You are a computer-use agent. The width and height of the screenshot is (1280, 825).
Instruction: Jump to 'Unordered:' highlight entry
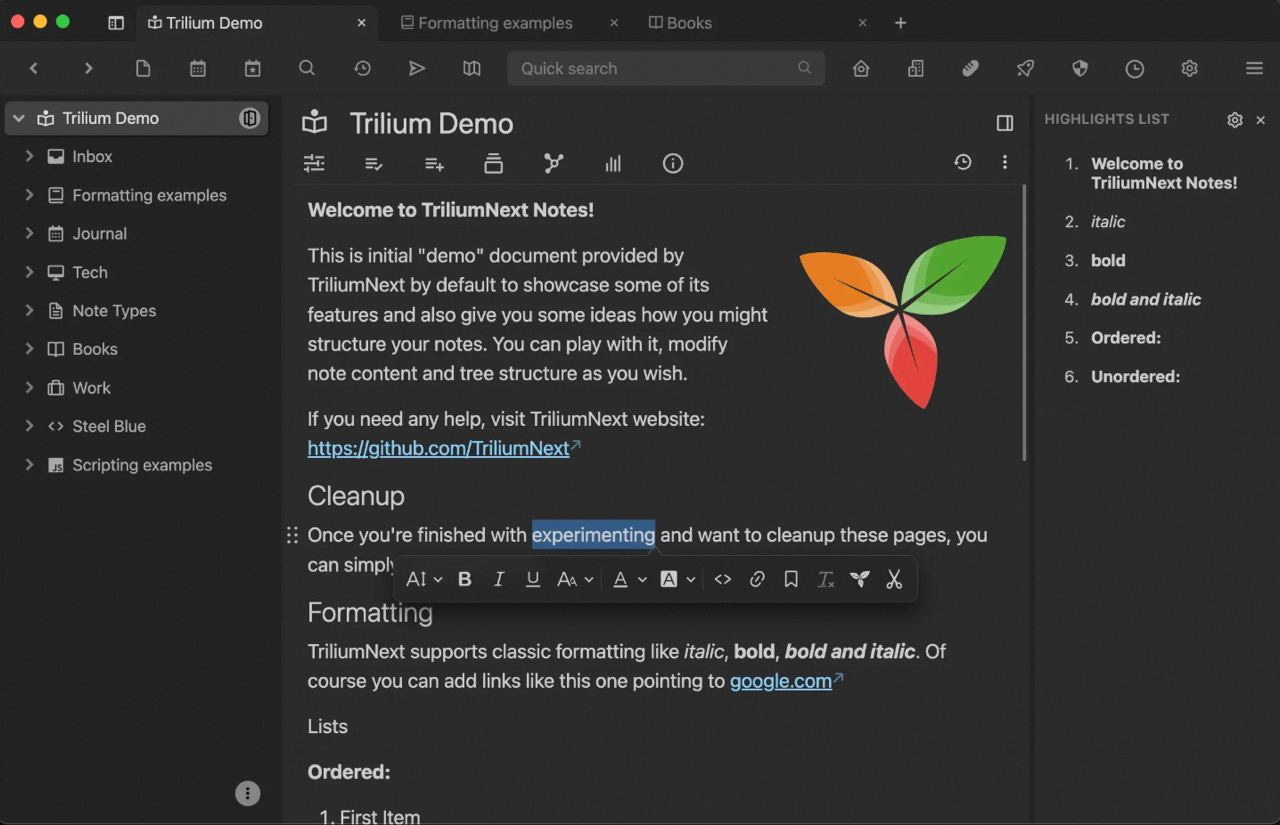1136,376
